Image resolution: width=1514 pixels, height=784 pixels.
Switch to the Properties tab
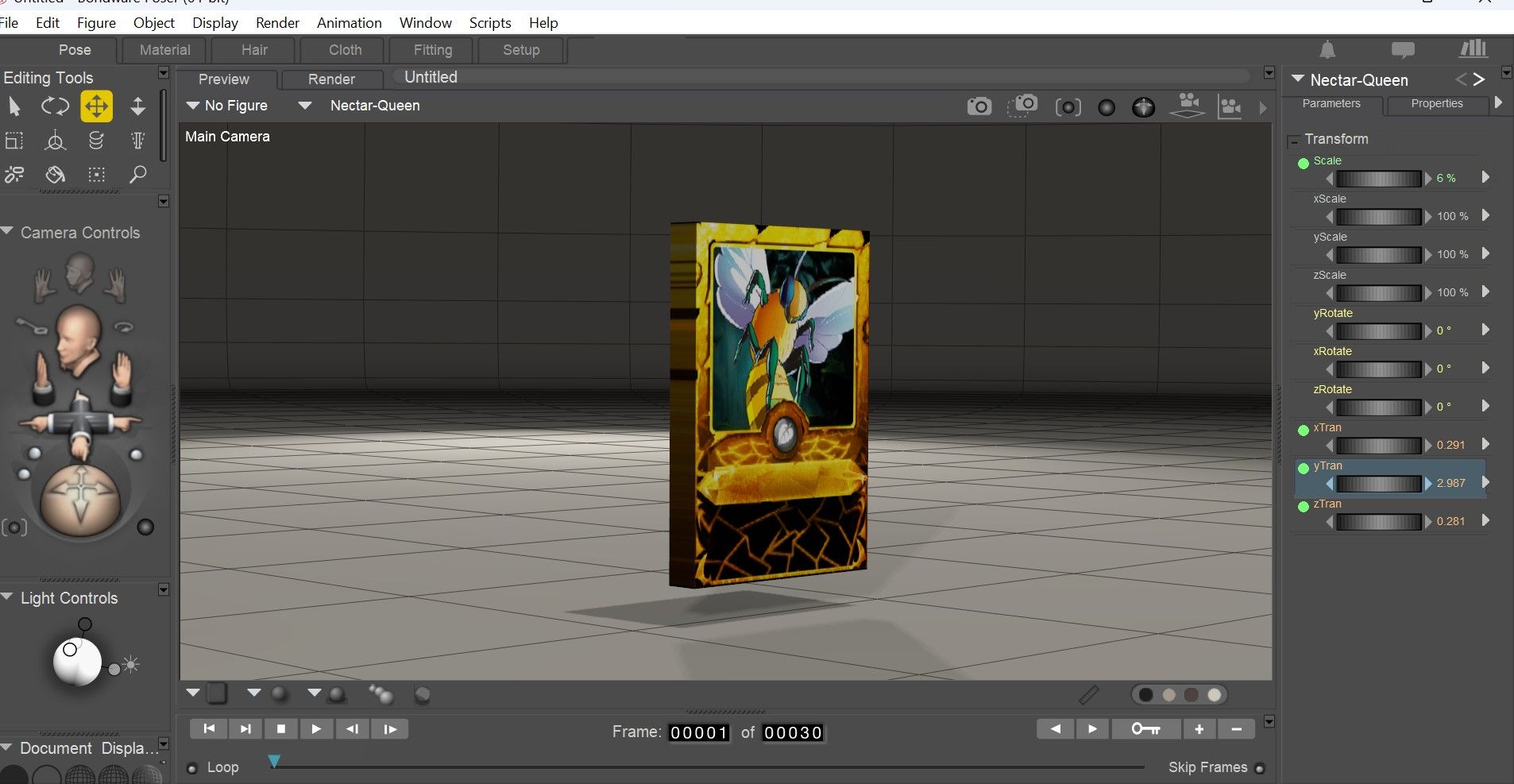[x=1436, y=103]
